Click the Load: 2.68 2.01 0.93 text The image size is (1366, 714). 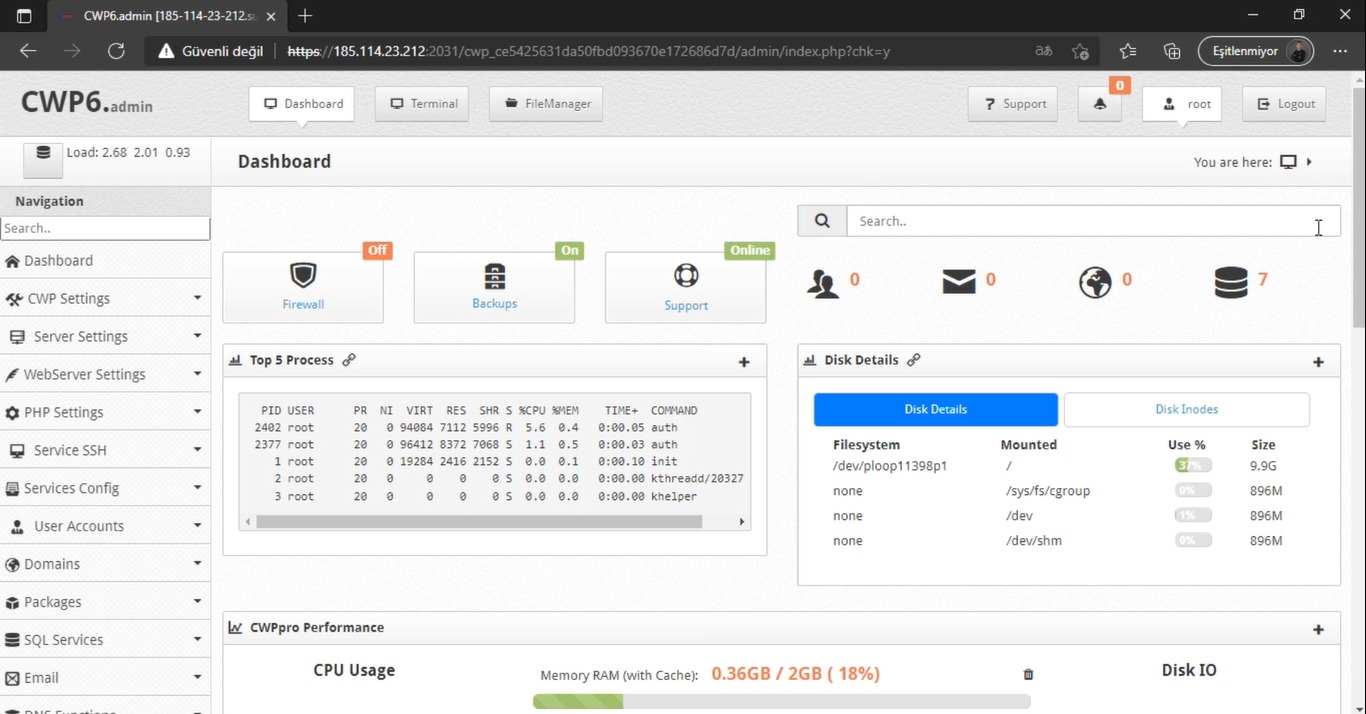tap(128, 153)
